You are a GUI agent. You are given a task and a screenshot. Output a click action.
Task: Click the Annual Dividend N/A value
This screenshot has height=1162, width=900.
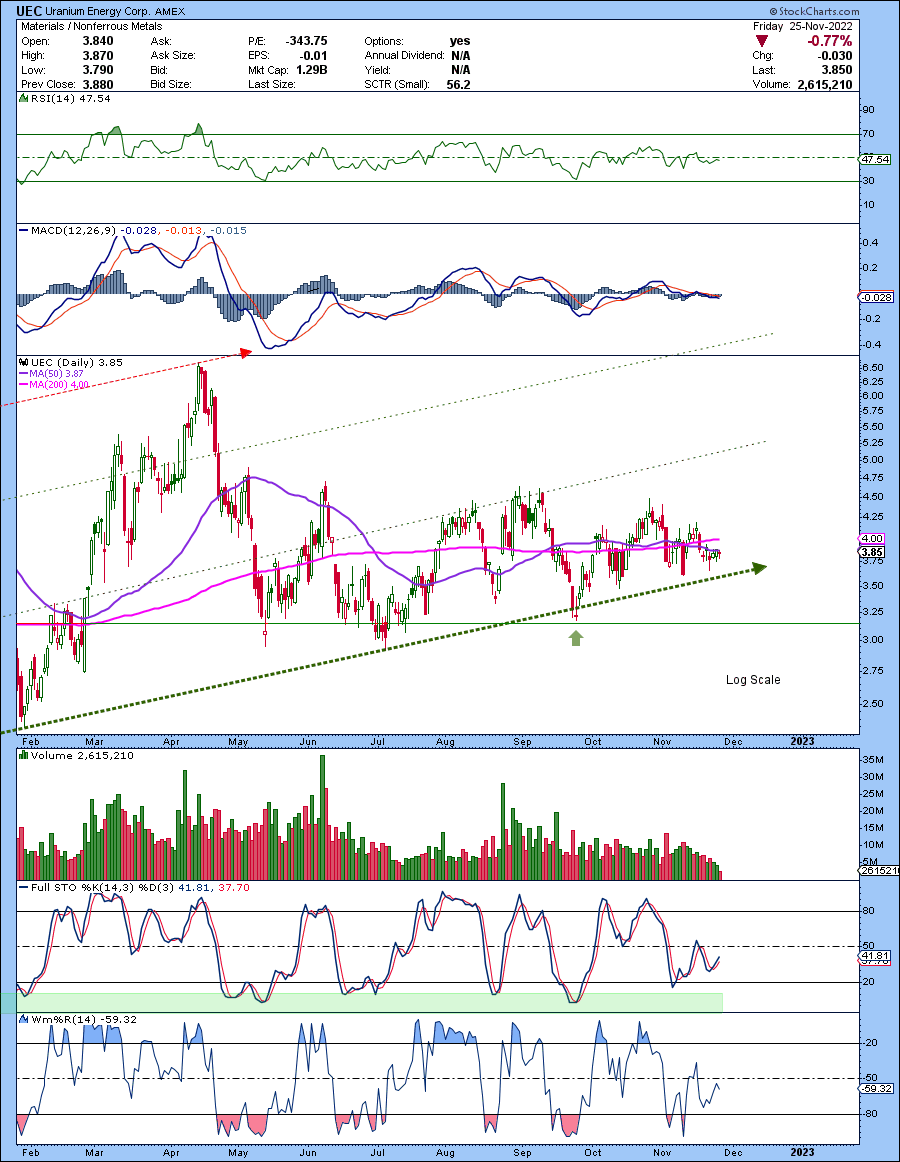[x=460, y=56]
